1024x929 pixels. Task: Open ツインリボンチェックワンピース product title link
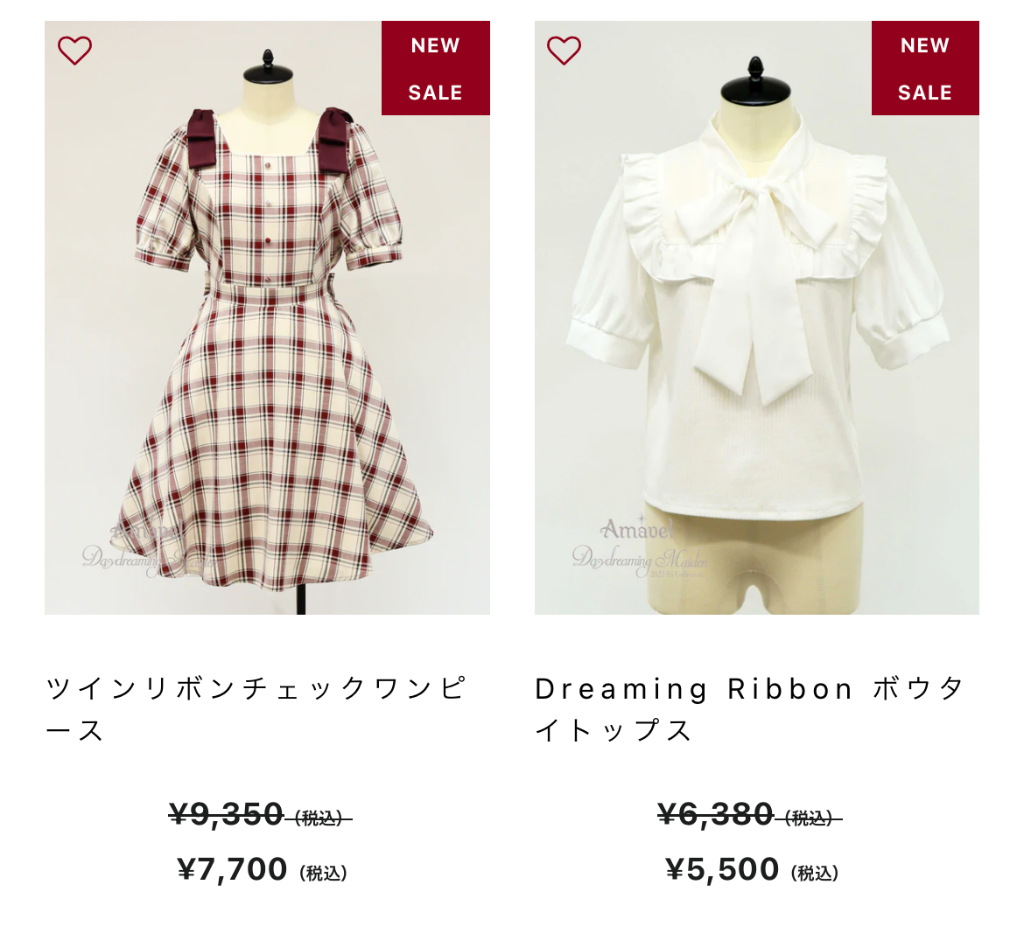pos(256,709)
